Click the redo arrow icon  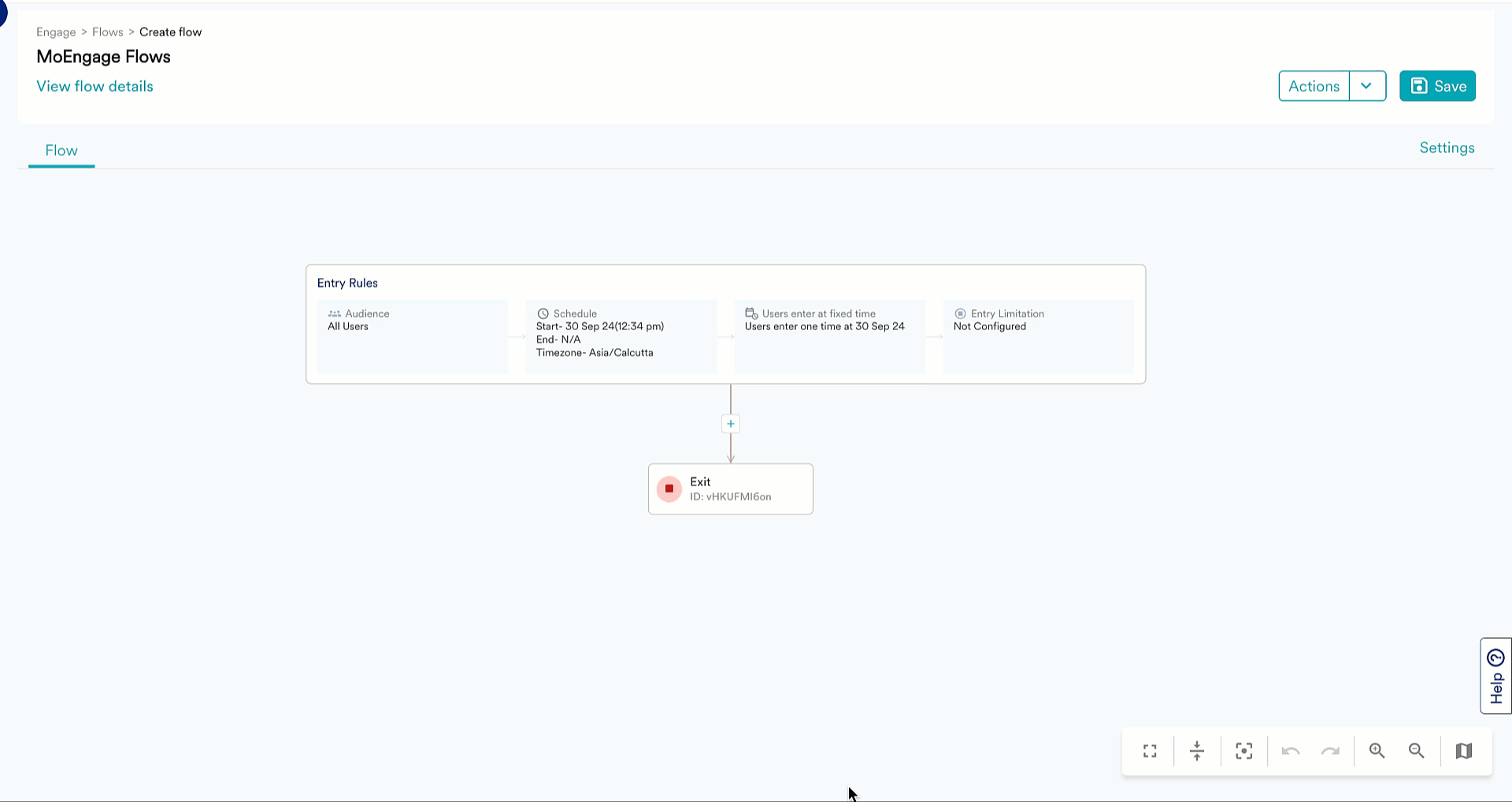pyautogui.click(x=1330, y=751)
